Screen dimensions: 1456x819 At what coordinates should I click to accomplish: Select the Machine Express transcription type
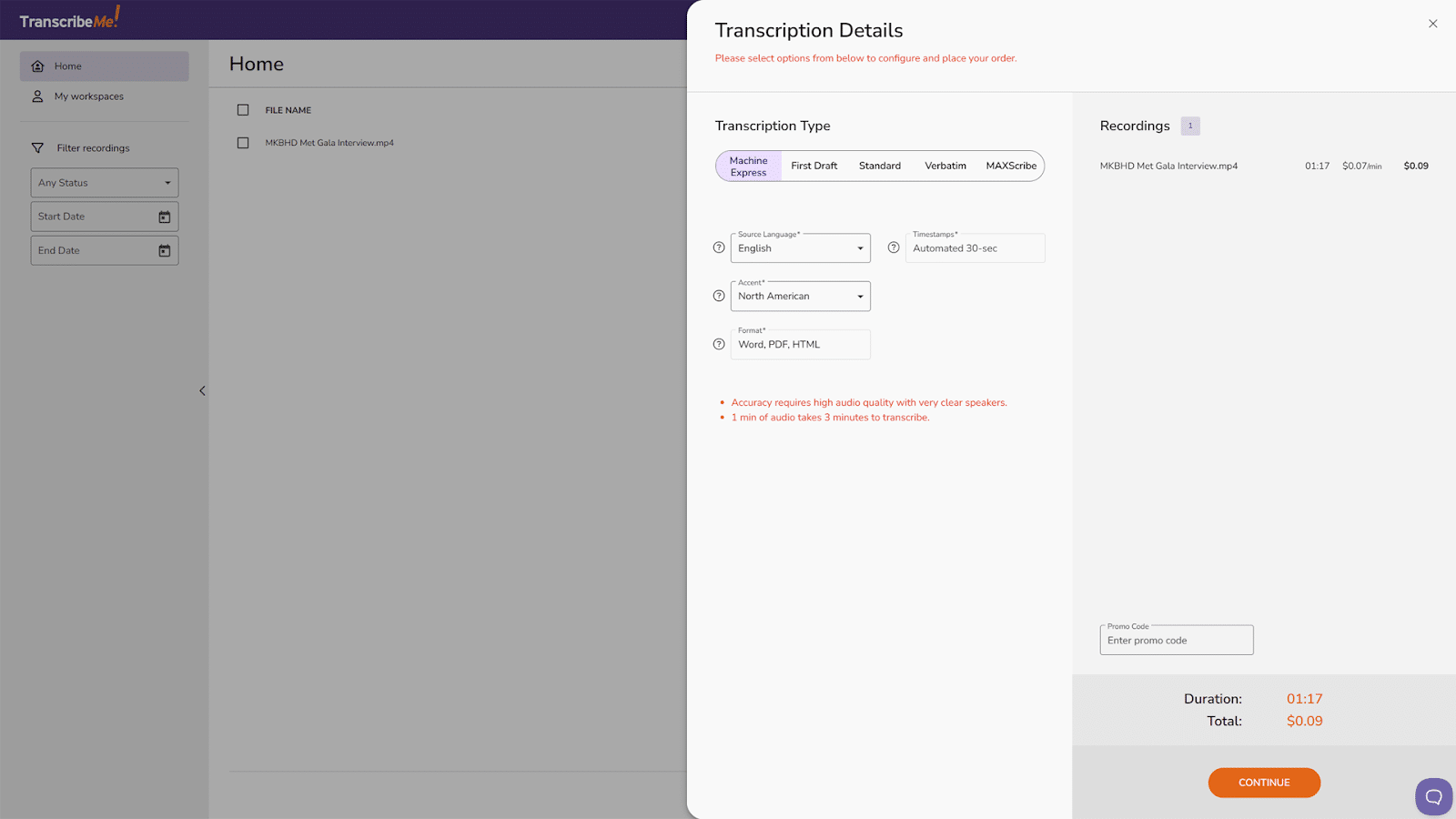pyautogui.click(x=748, y=167)
